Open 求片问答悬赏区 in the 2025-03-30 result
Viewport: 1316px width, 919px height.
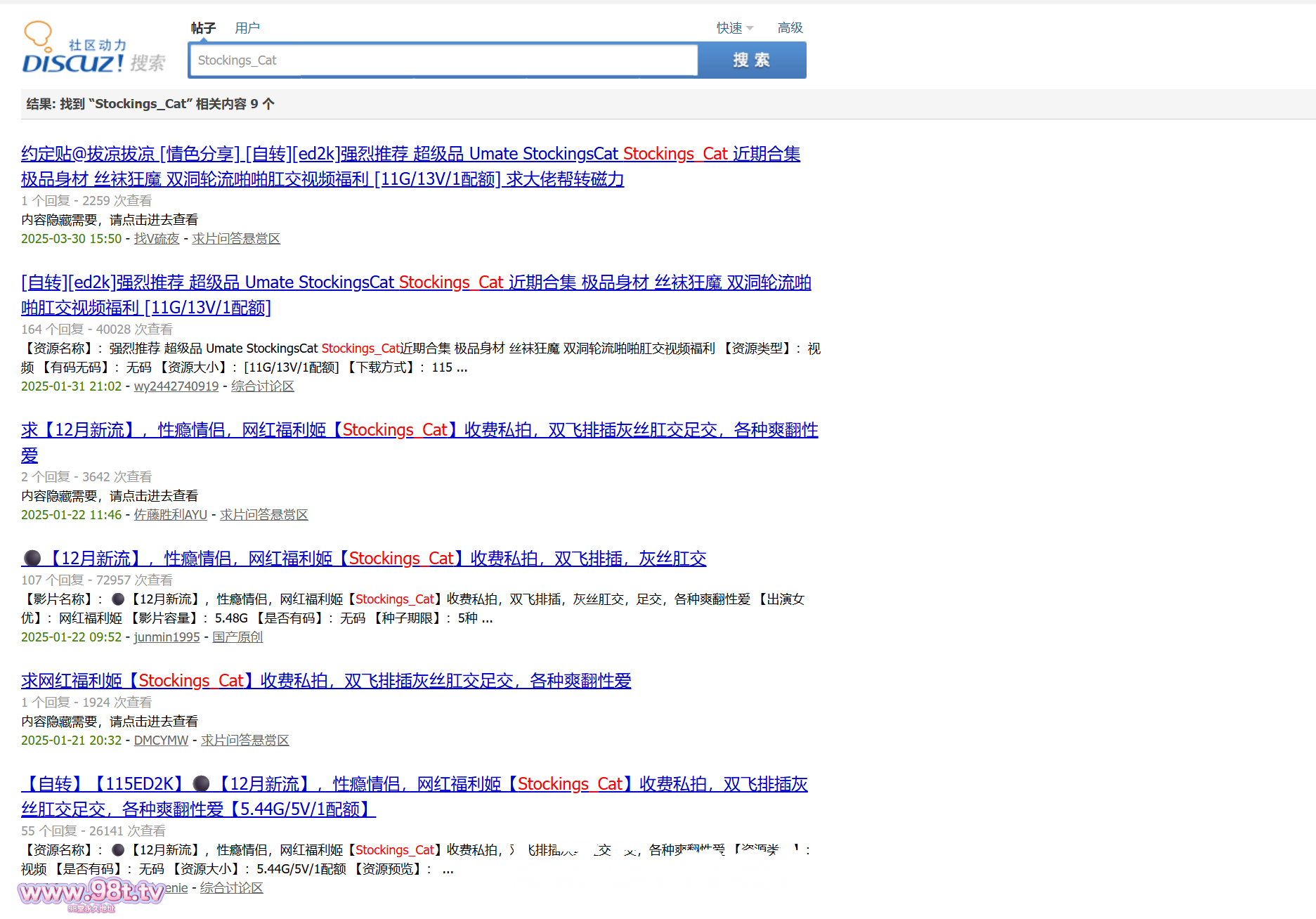pos(236,239)
